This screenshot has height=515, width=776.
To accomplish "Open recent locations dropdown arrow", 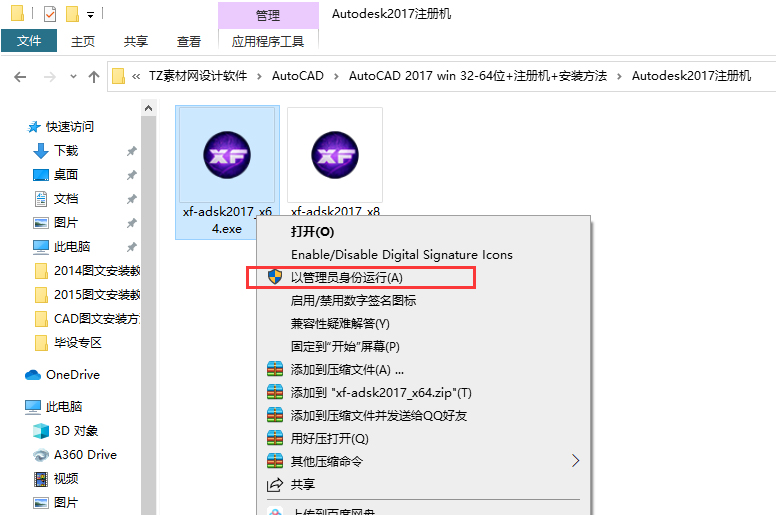I will click(x=73, y=77).
